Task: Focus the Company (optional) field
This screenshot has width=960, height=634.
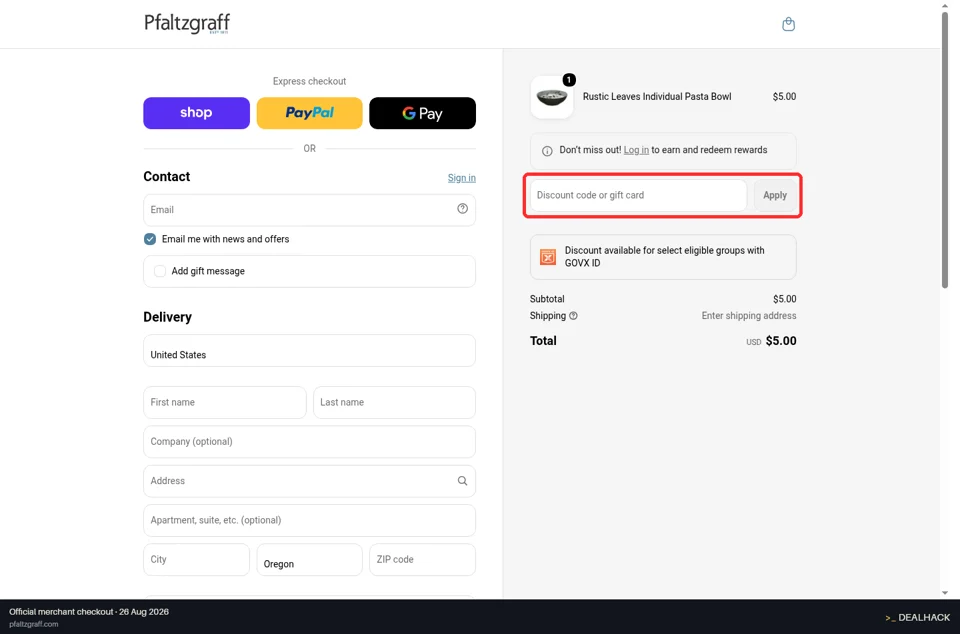Action: click(x=309, y=442)
